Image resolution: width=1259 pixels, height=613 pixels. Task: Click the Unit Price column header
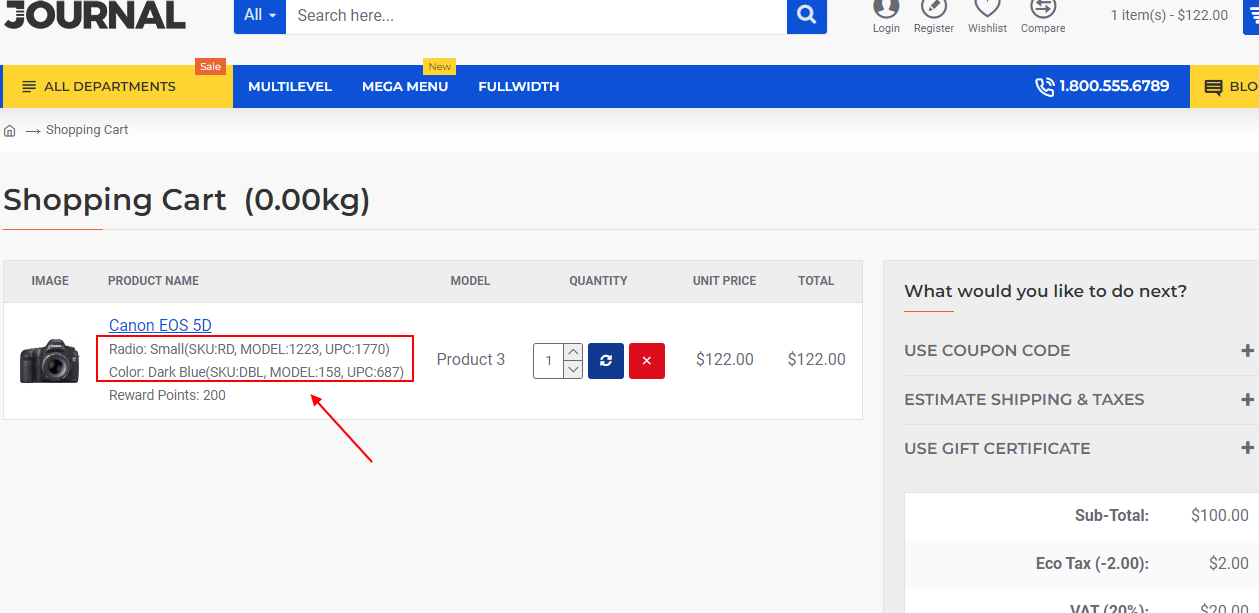[724, 281]
